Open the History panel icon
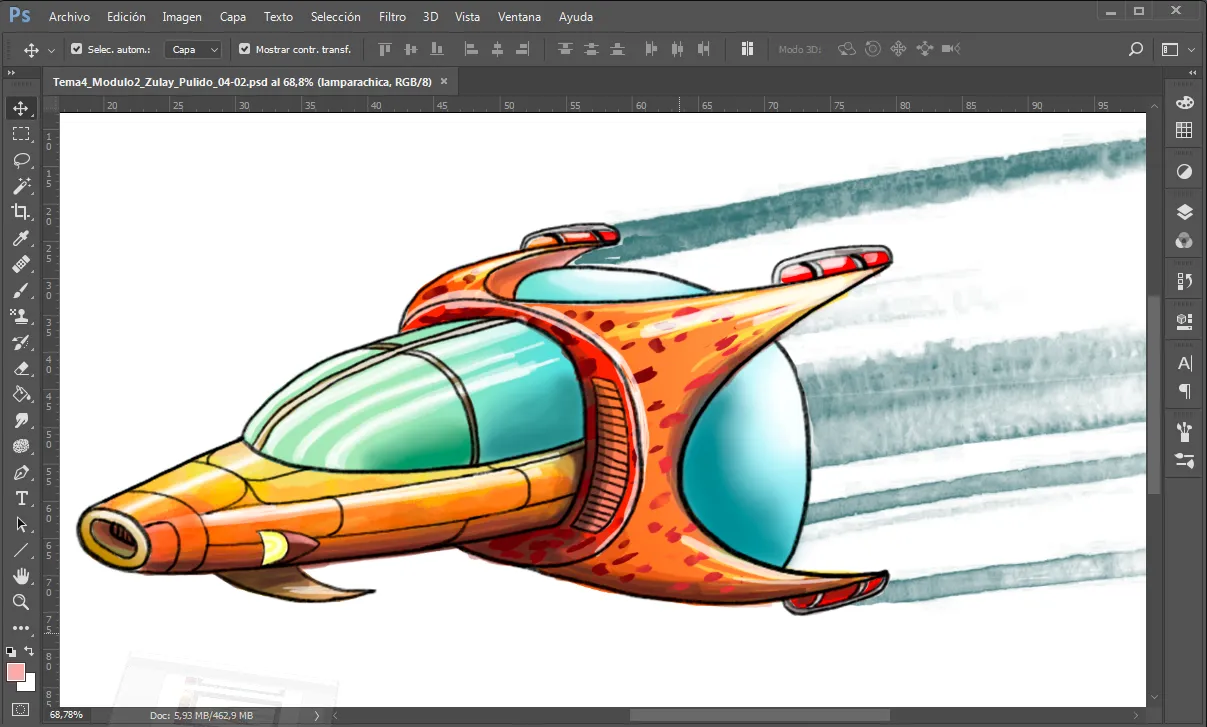 click(1184, 281)
